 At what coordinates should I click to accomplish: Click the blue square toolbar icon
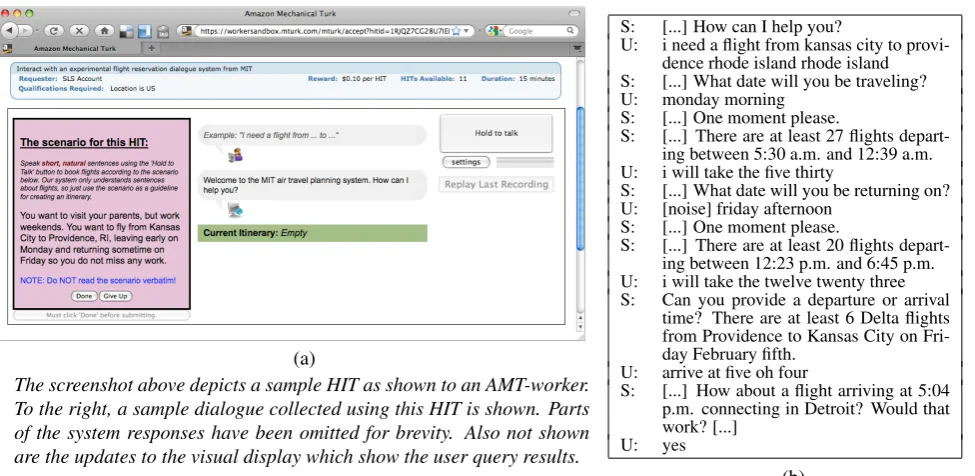[144, 31]
